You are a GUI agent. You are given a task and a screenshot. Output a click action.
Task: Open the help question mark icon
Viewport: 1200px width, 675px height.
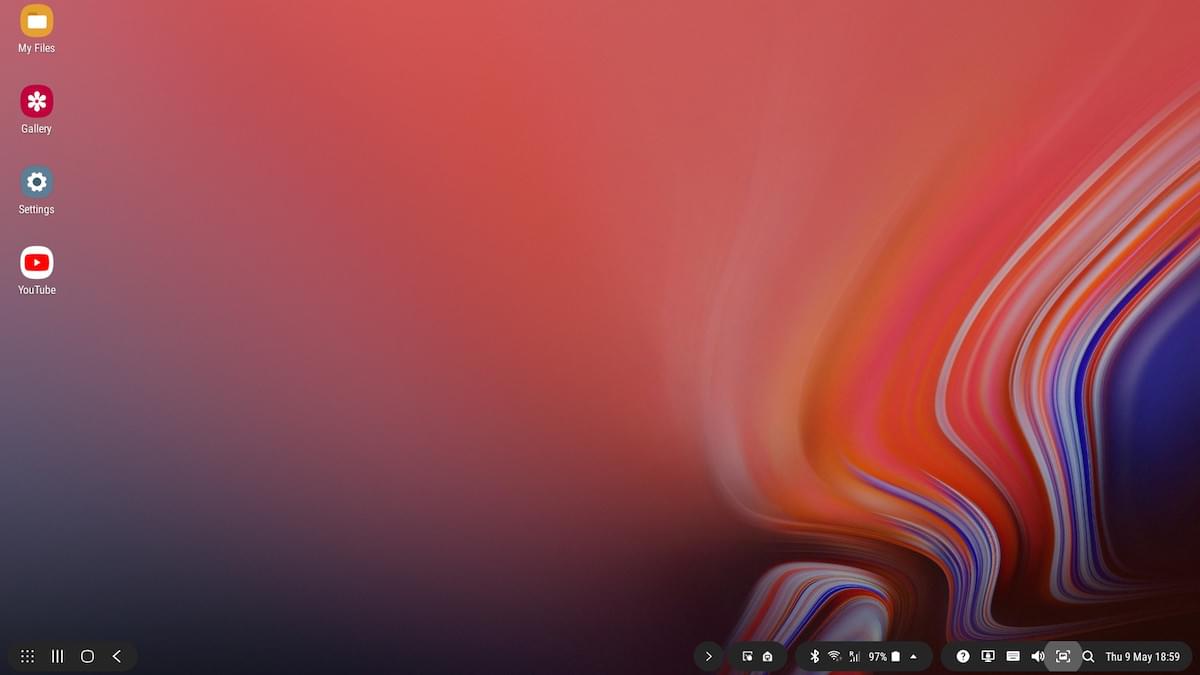(963, 656)
